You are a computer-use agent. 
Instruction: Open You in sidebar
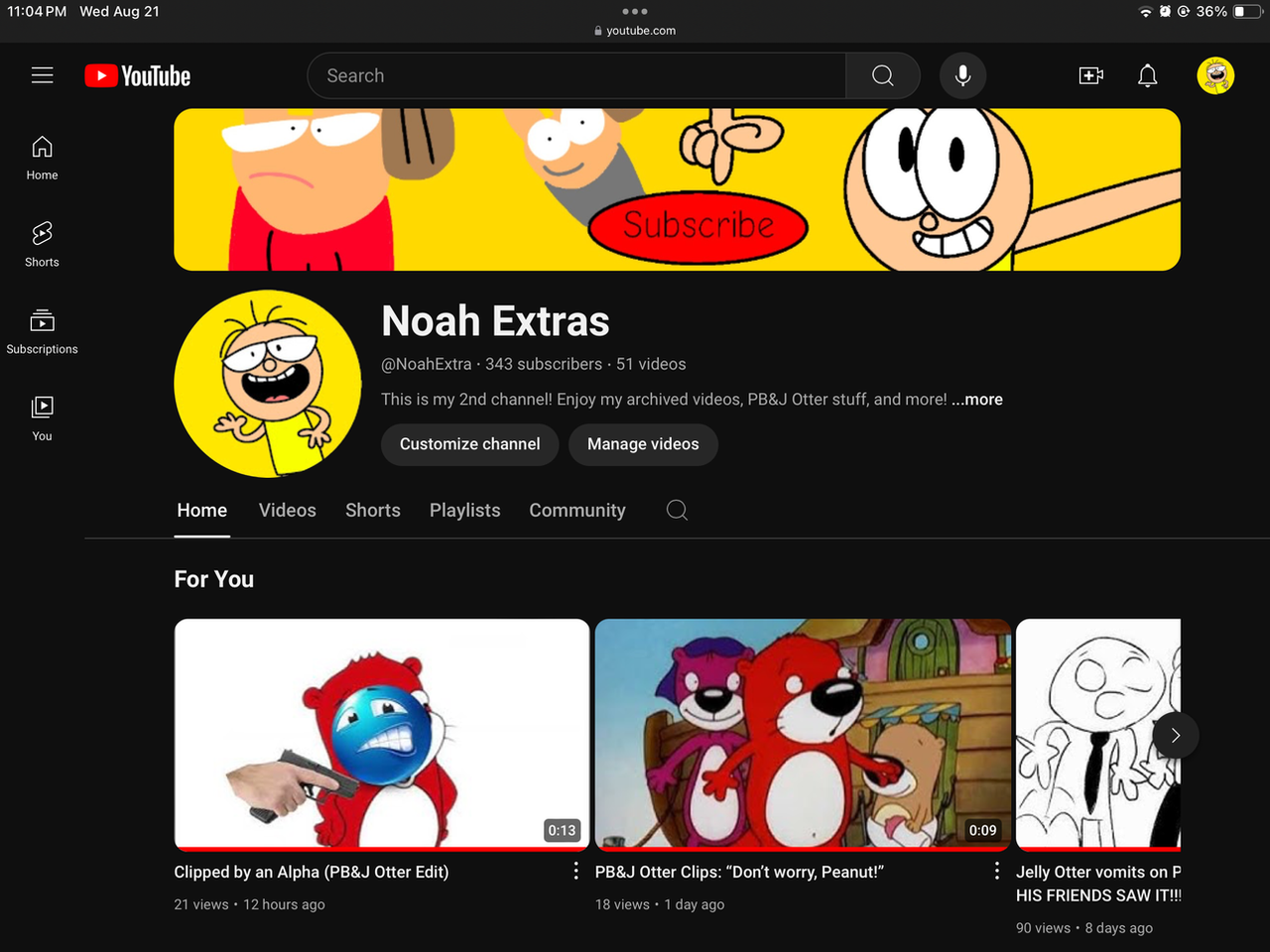[x=42, y=418]
